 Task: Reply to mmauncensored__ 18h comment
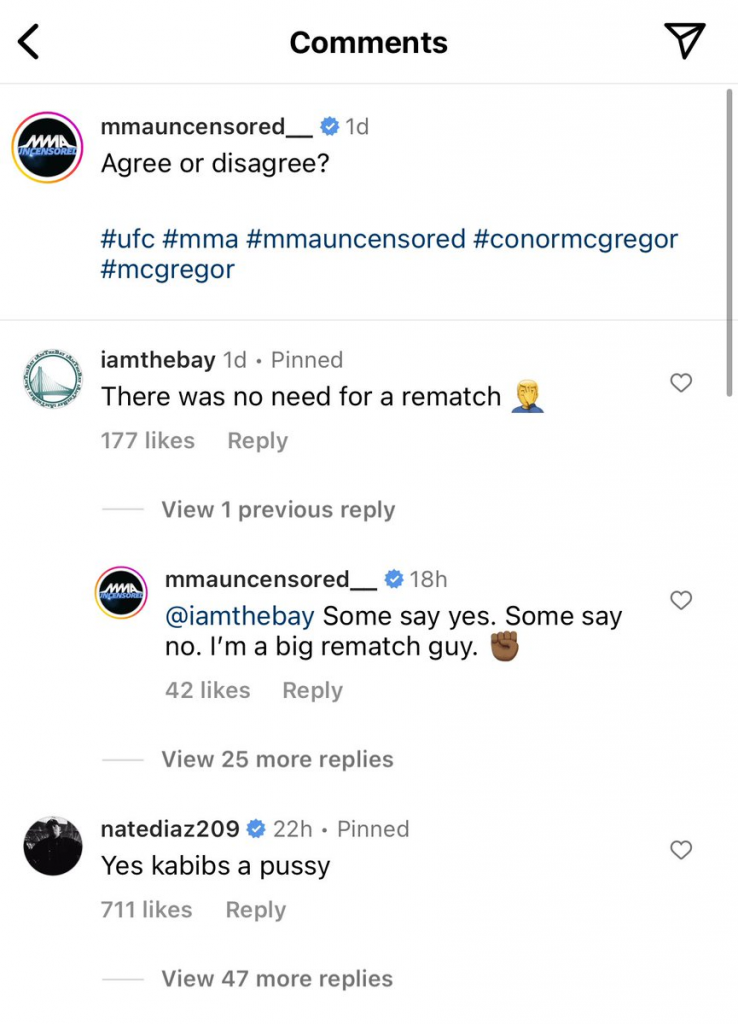point(312,691)
